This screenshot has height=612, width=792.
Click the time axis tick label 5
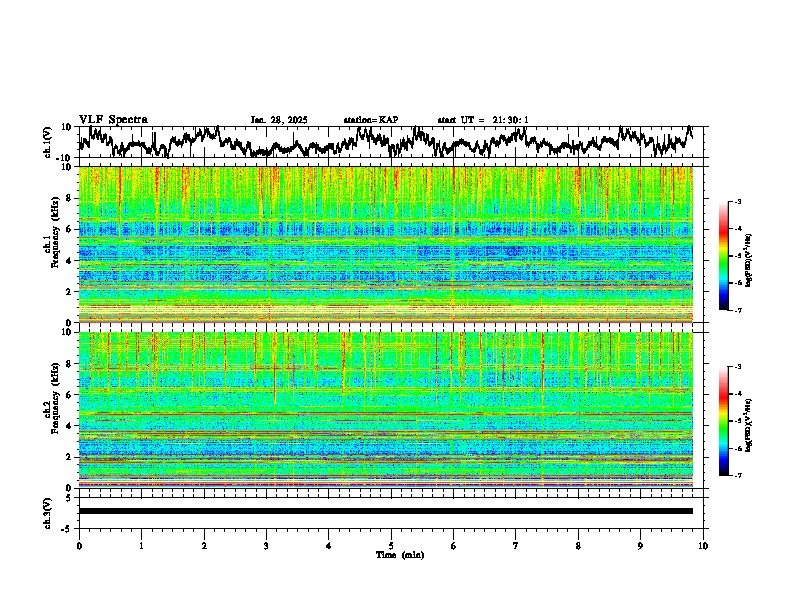click(391, 546)
